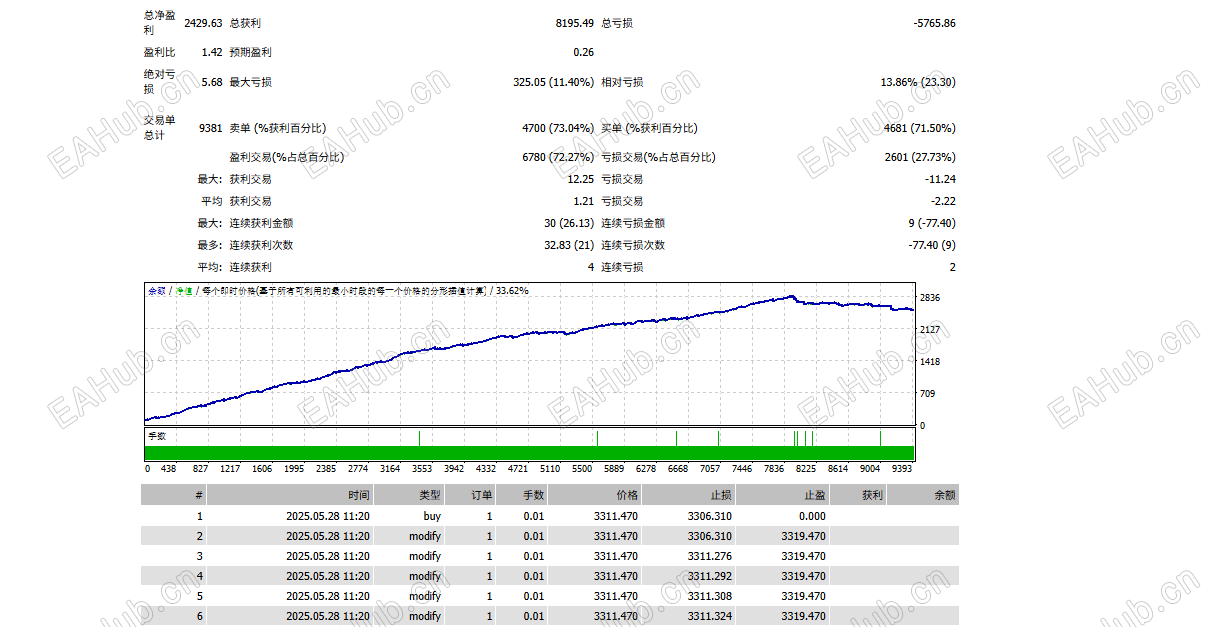
Task: Click the 连续获利金额 label
Action: point(261,223)
